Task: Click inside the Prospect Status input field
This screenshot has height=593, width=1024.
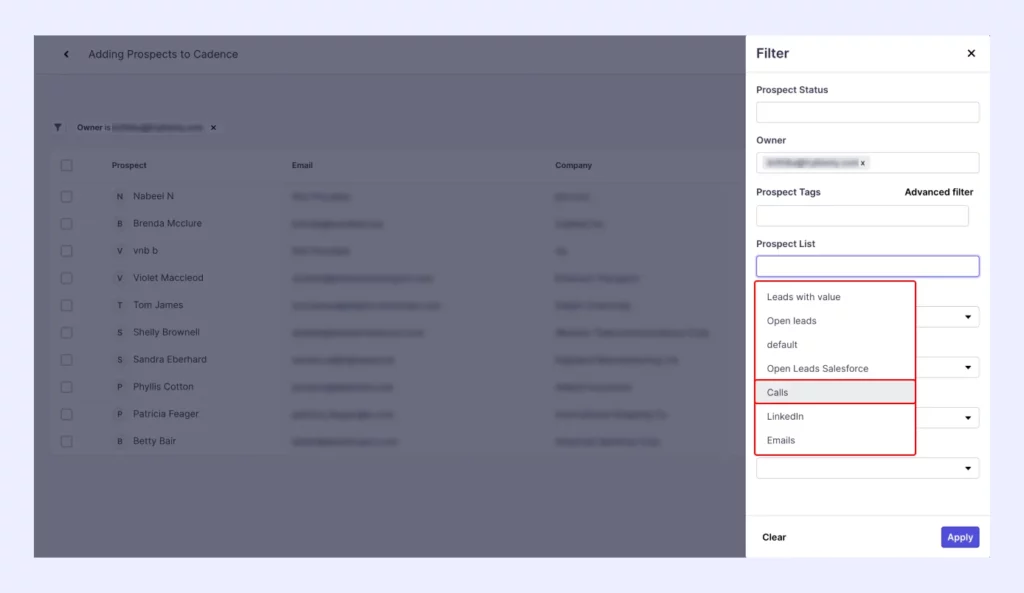Action: [866, 111]
